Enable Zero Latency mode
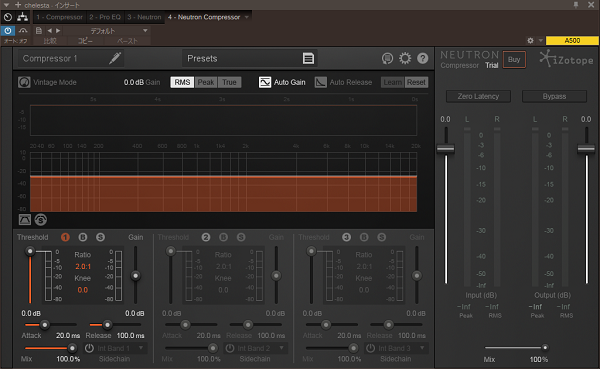600x369 pixels. (478, 96)
